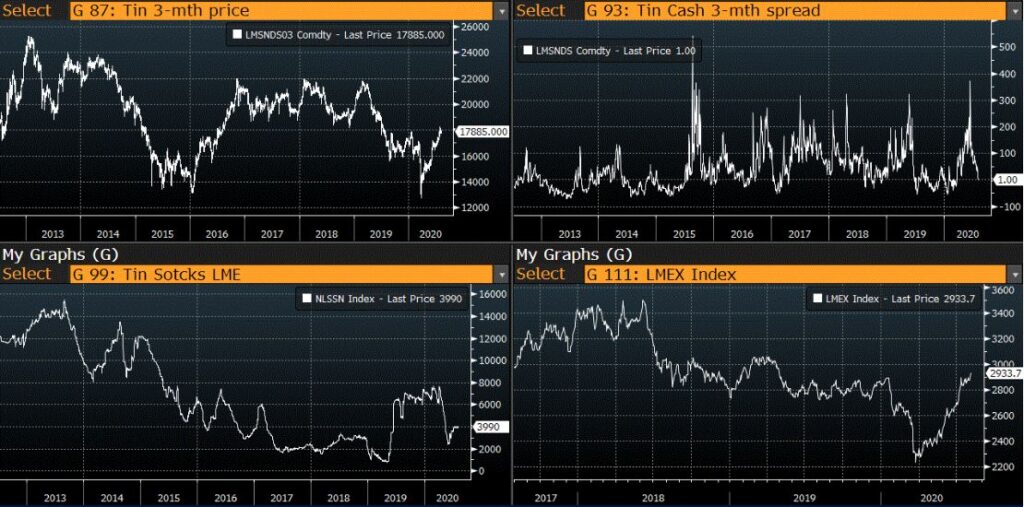Click Select beside G 87 chart title
The width and height of the screenshot is (1024, 507).
click(x=27, y=11)
